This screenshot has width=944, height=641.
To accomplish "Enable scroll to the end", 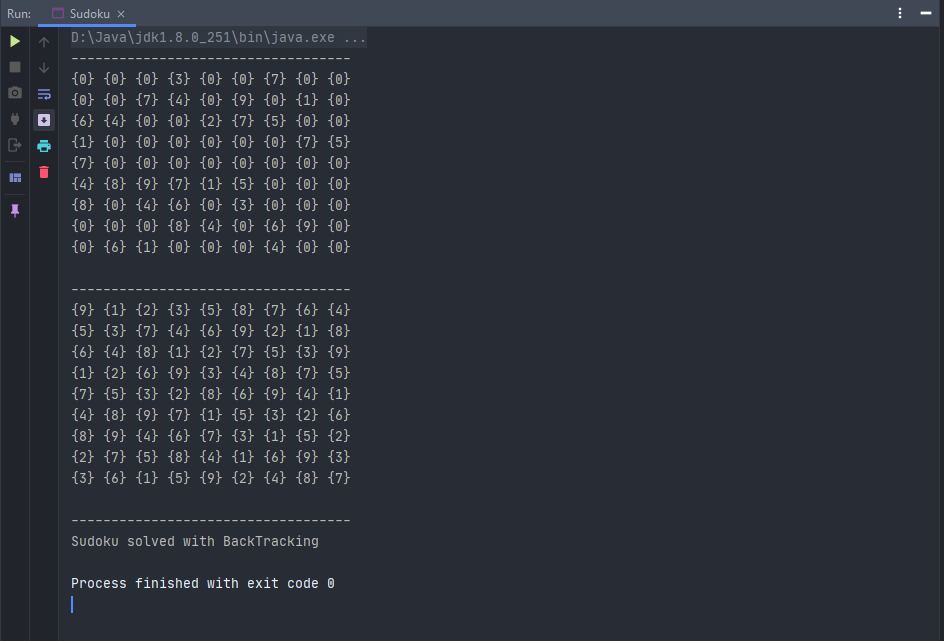I will coord(43,119).
